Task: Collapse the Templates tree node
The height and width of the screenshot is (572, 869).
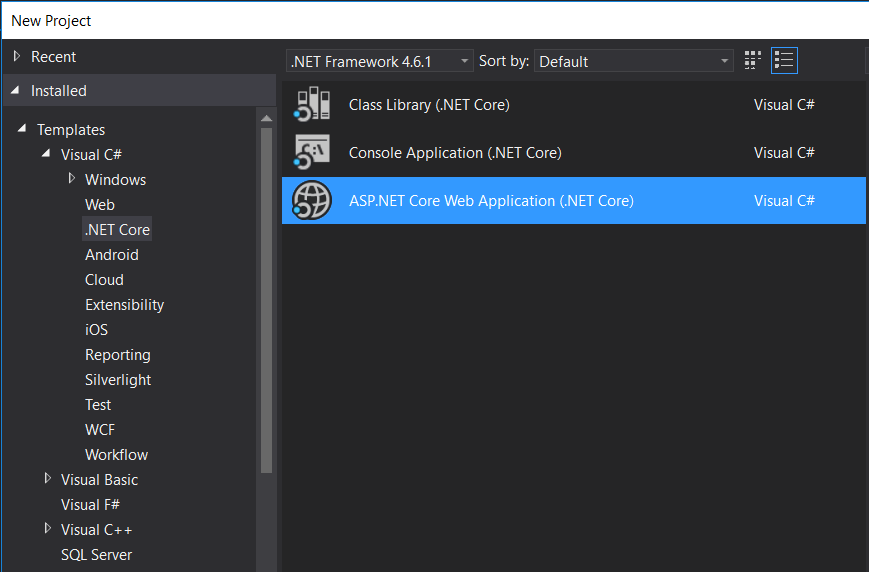Action: tap(22, 129)
